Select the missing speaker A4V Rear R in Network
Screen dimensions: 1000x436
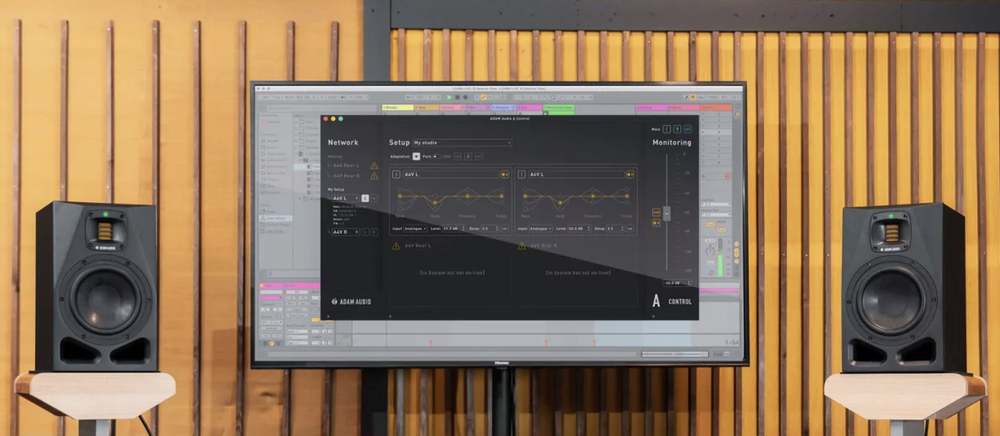[346, 176]
